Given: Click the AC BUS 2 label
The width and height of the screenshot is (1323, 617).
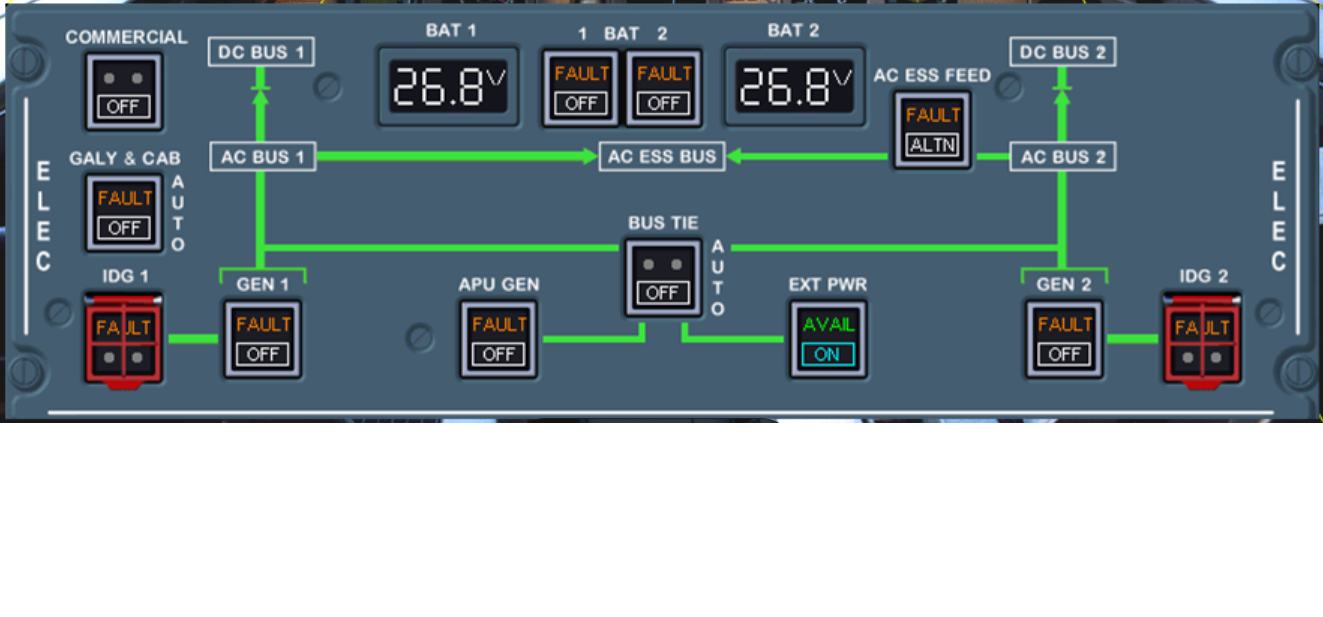Looking at the screenshot, I should tap(1063, 157).
